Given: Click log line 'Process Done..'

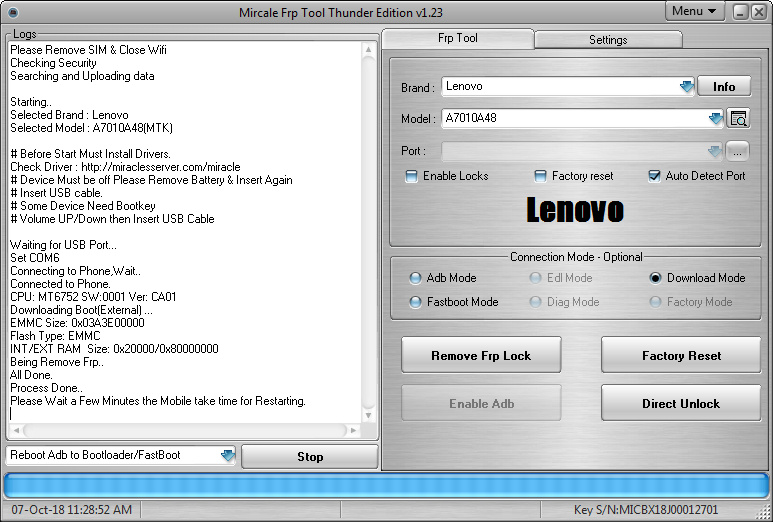Looking at the screenshot, I should [46, 388].
